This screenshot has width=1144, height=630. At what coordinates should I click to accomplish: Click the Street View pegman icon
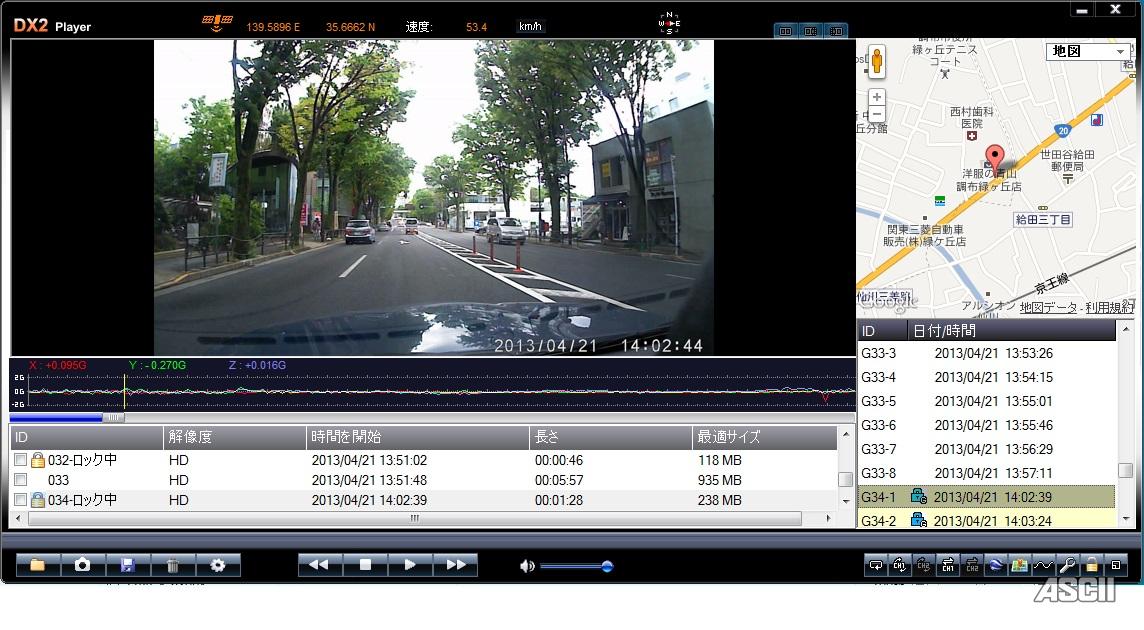(x=877, y=61)
